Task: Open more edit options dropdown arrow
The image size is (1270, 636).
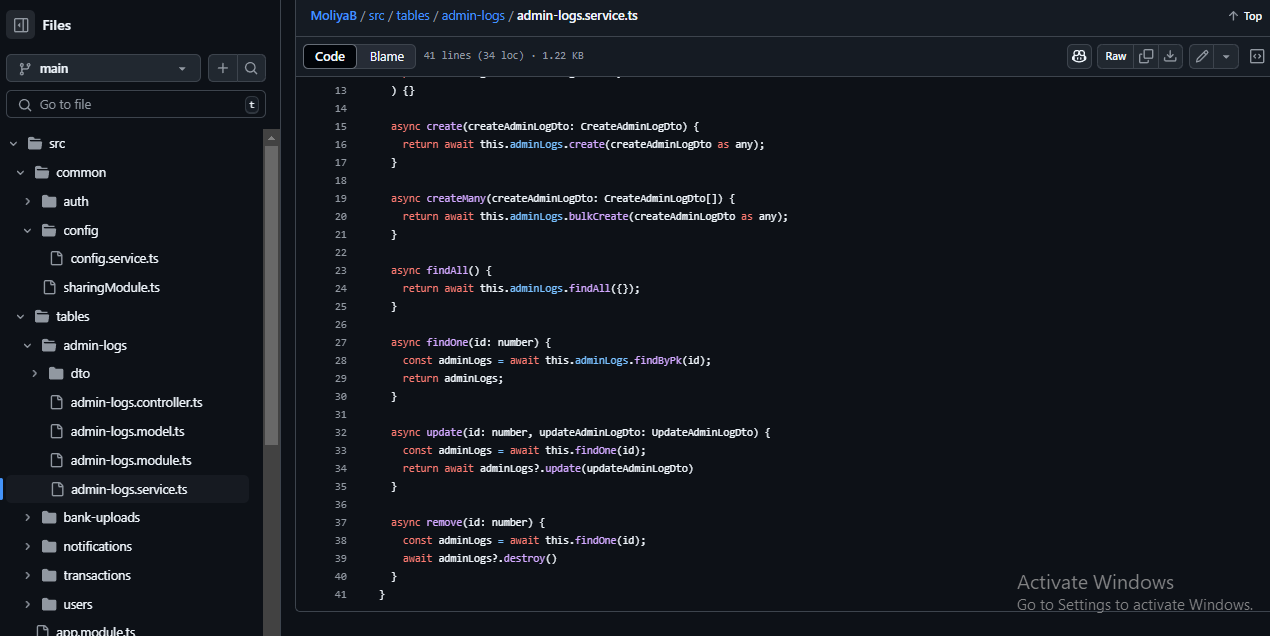Action: (x=1226, y=56)
